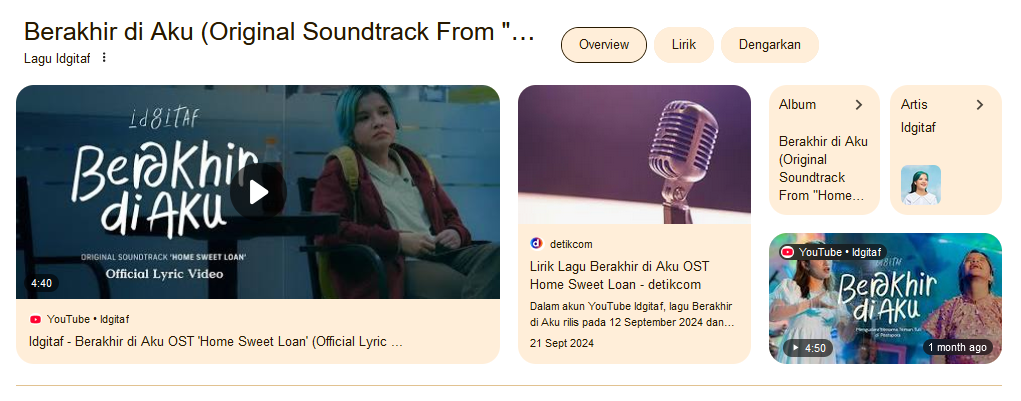Click the Idgitaf artist profile picture
Viewport: 1021px width, 401px height.
click(x=921, y=185)
